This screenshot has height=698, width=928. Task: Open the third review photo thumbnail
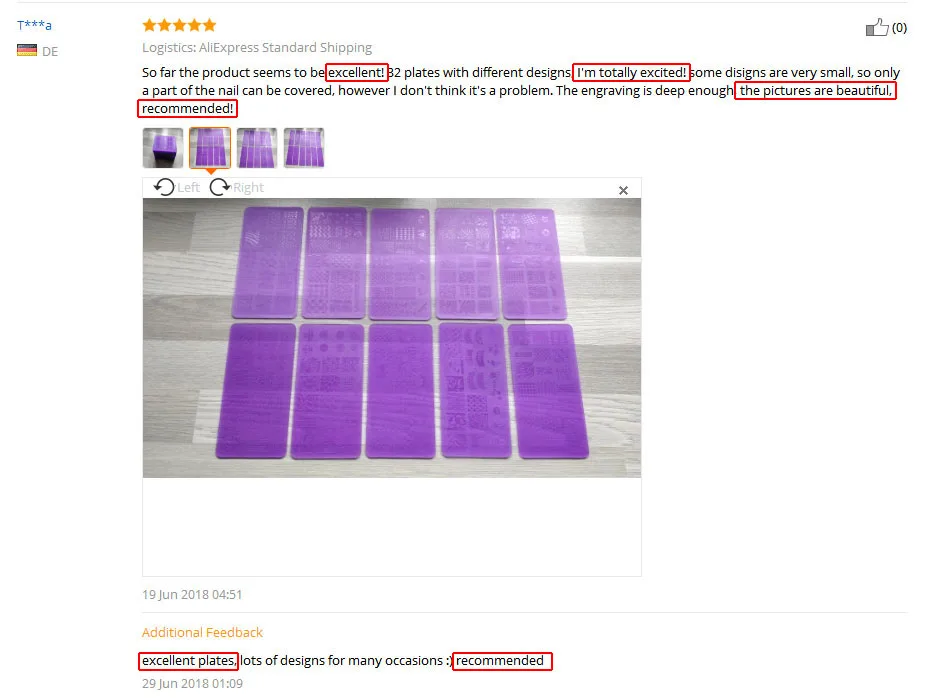pos(257,148)
